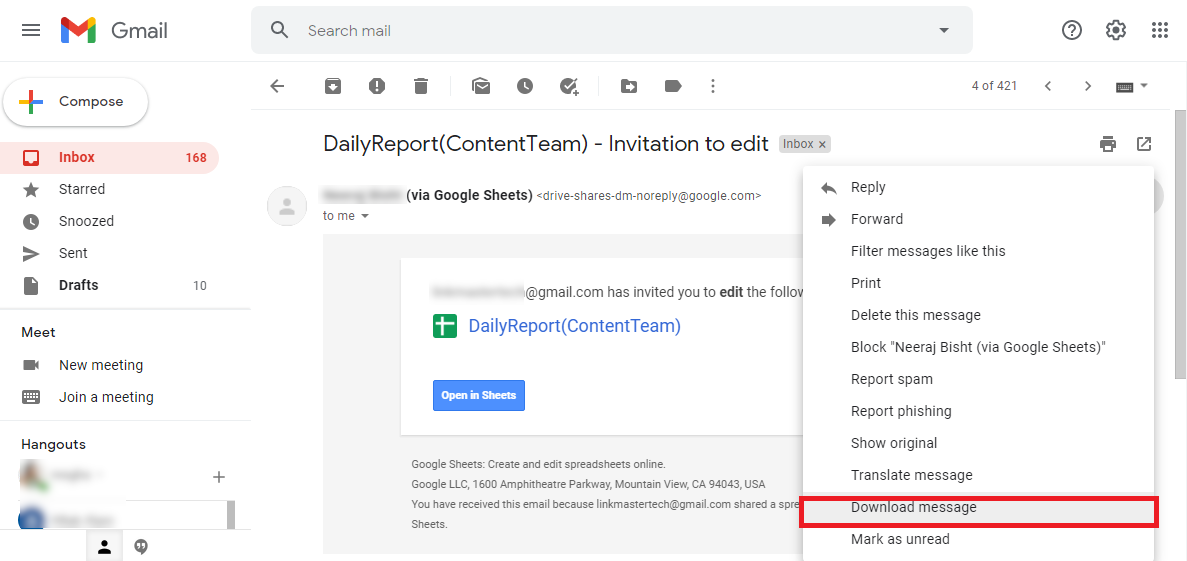Open the Drafts folder

click(109, 285)
